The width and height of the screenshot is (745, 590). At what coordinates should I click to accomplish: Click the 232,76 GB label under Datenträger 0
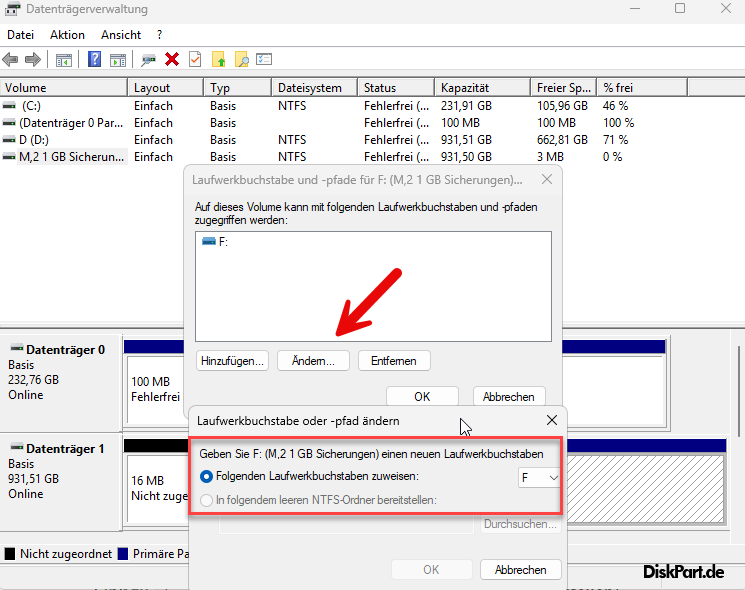33,380
